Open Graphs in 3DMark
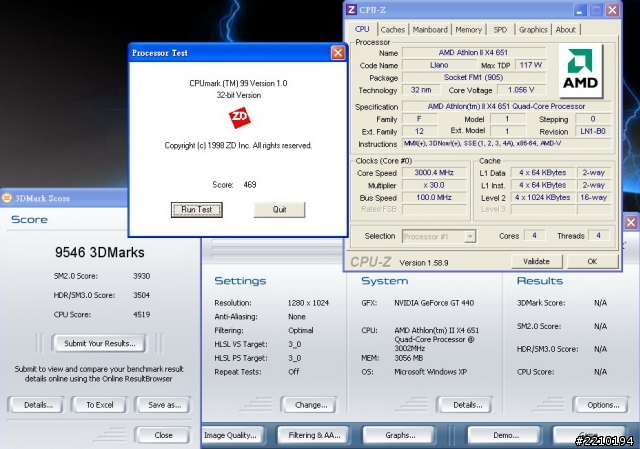This screenshot has height=449, width=640. (399, 435)
